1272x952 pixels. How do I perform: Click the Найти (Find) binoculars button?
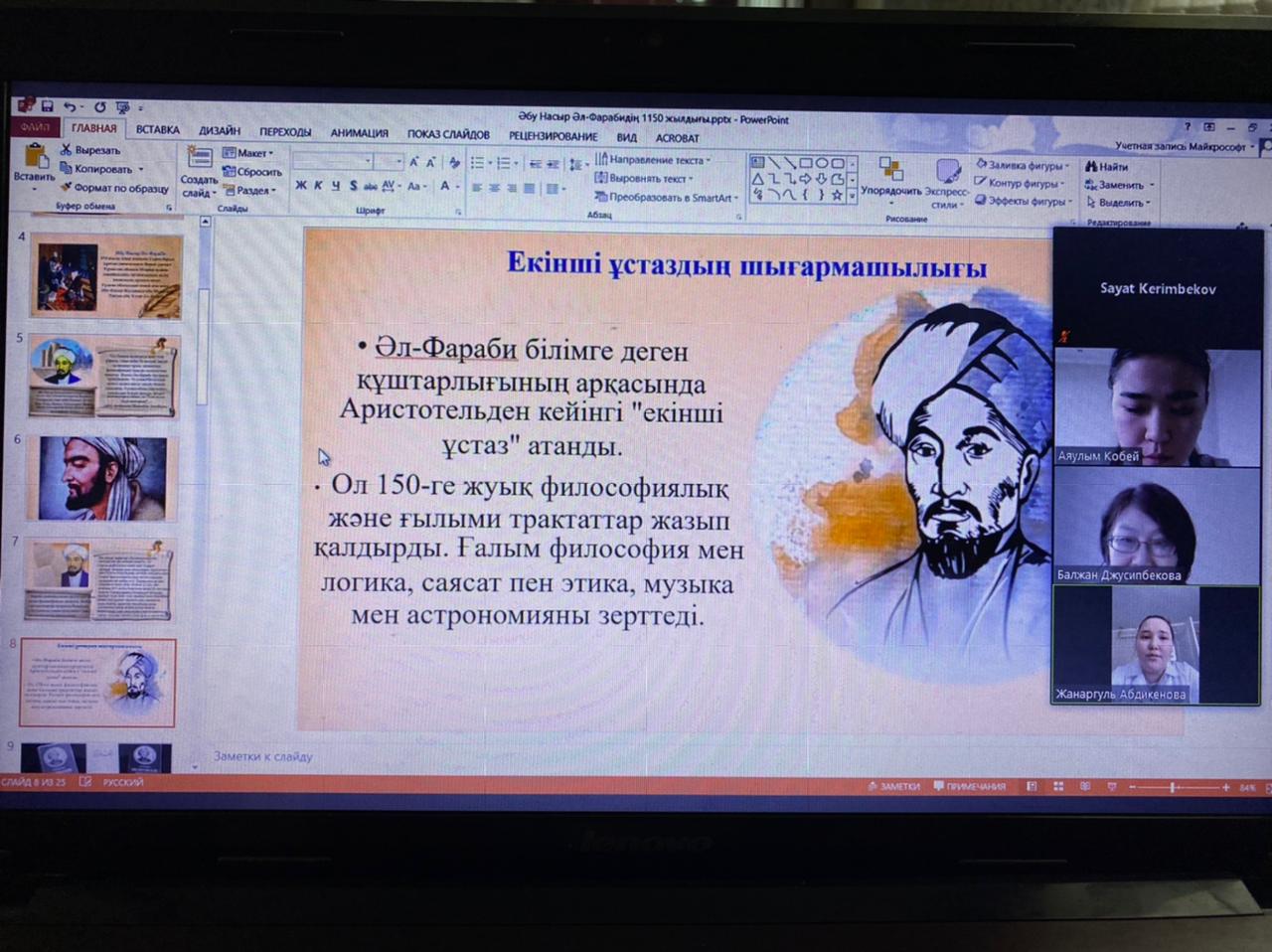[1106, 167]
